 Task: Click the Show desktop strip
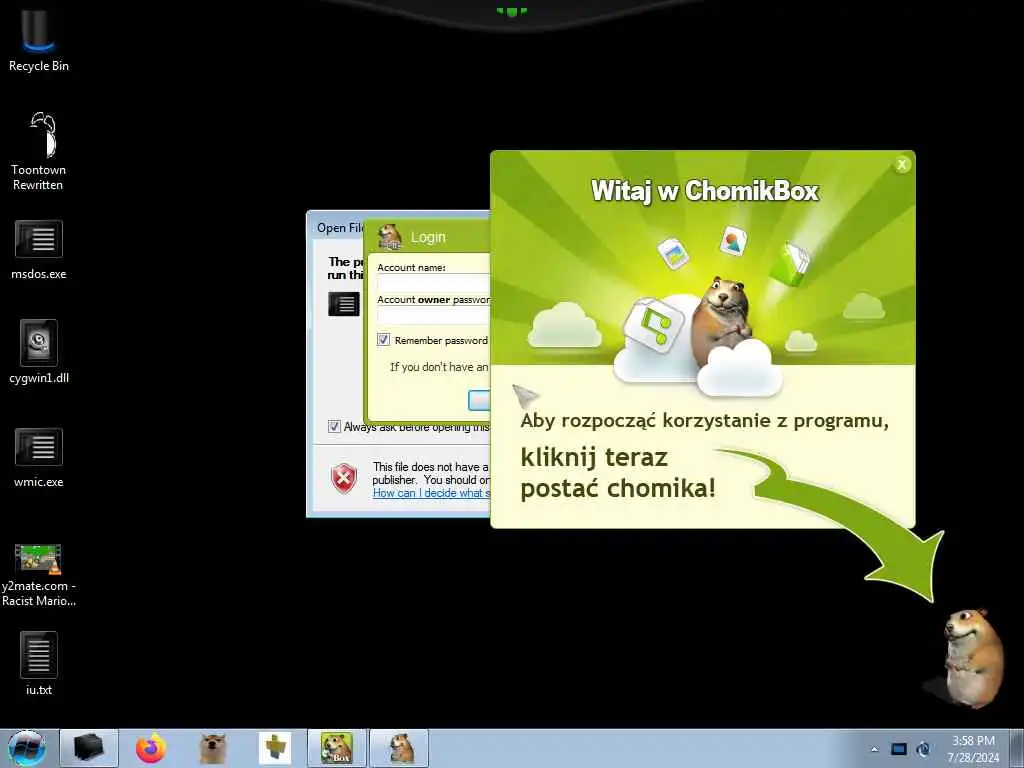pyautogui.click(x=1019, y=748)
